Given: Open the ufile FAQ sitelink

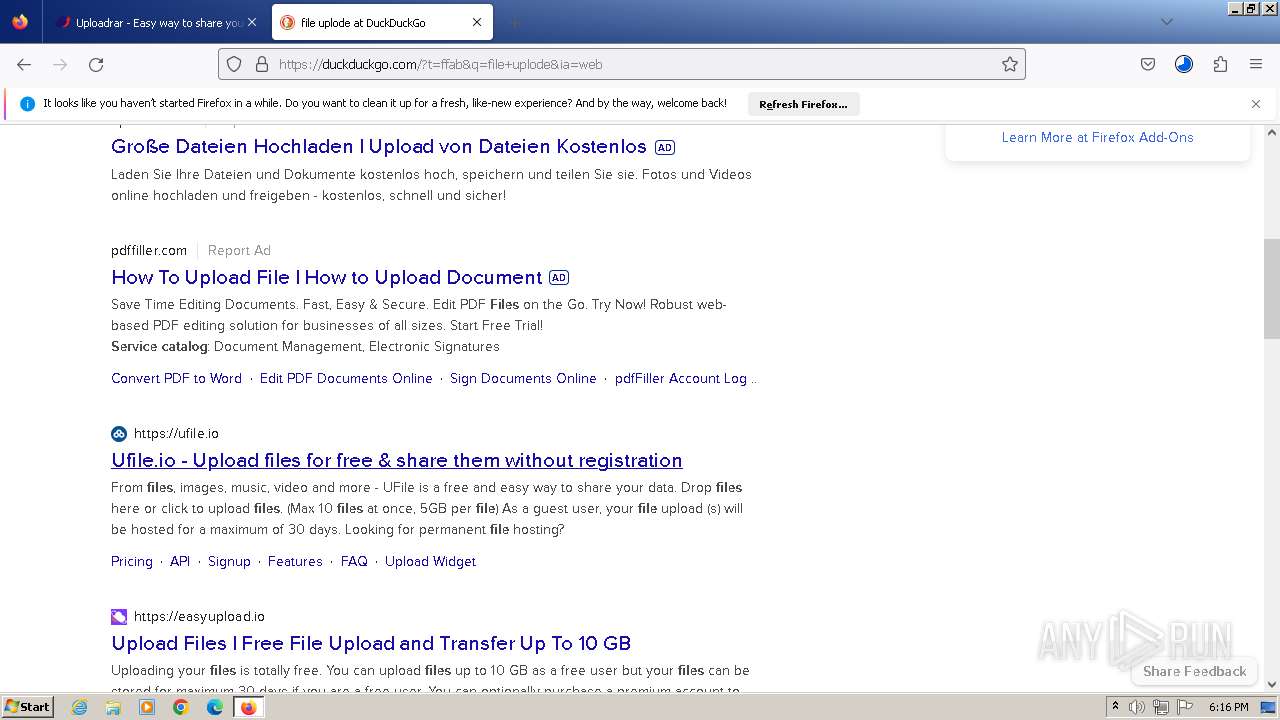Looking at the screenshot, I should coord(354,562).
